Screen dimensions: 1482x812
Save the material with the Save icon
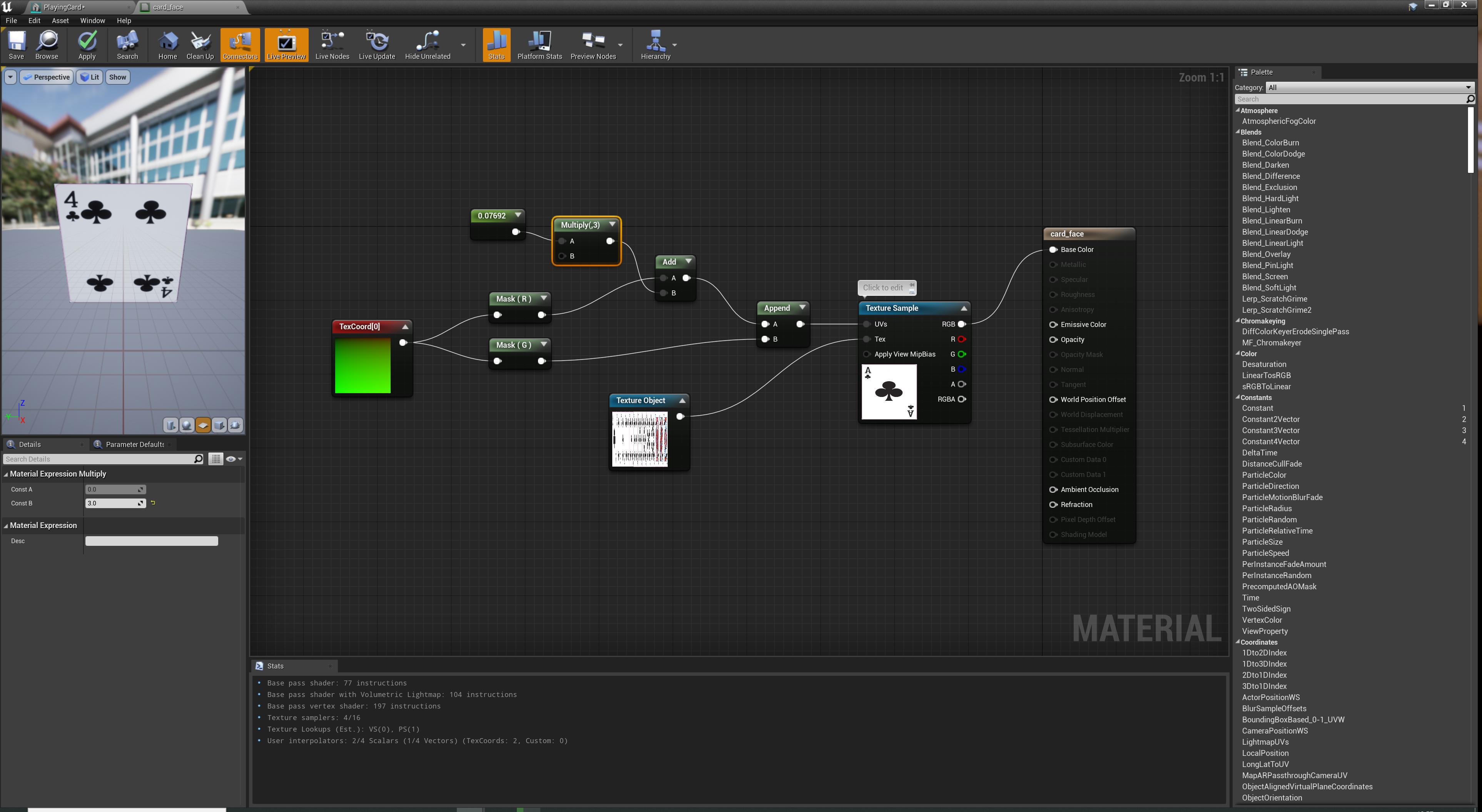click(x=16, y=44)
